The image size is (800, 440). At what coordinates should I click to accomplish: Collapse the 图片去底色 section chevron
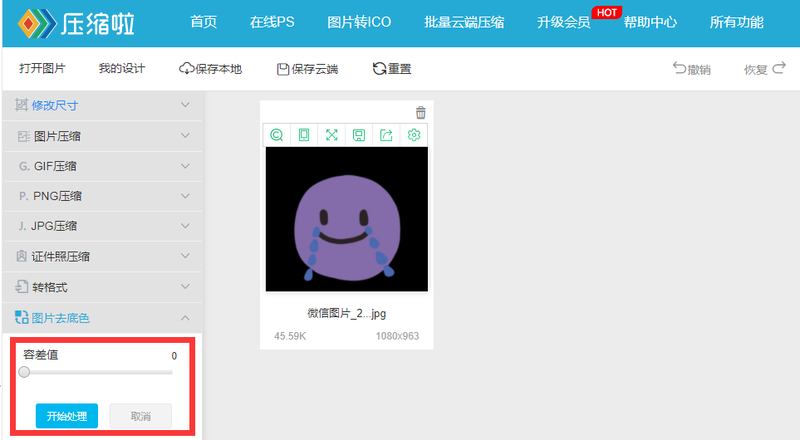tap(185, 318)
